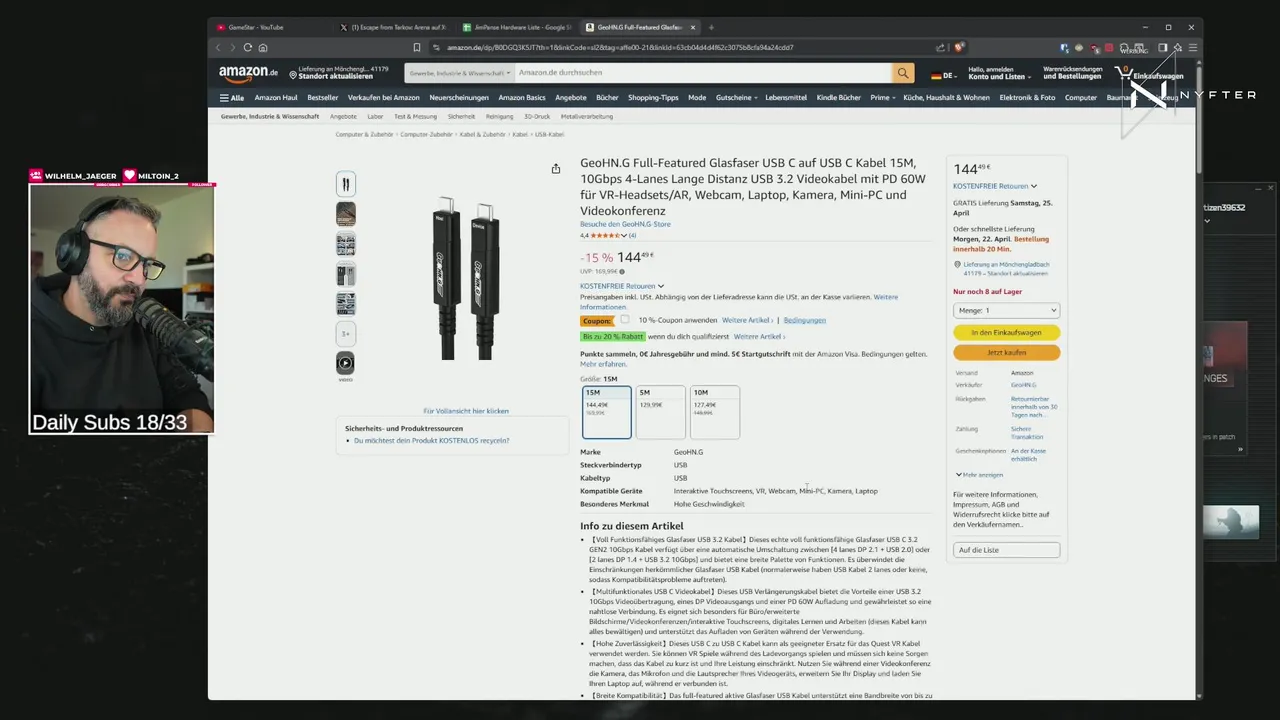Expand Mehr anzeigen in buy box

[979, 475]
